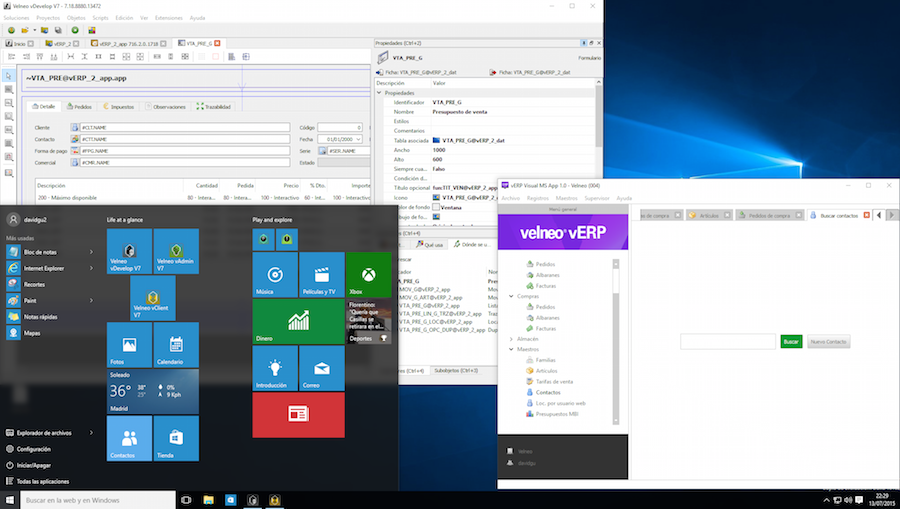900x509 pixels.
Task: Open the Deportes news tile
Action: pos(368,321)
